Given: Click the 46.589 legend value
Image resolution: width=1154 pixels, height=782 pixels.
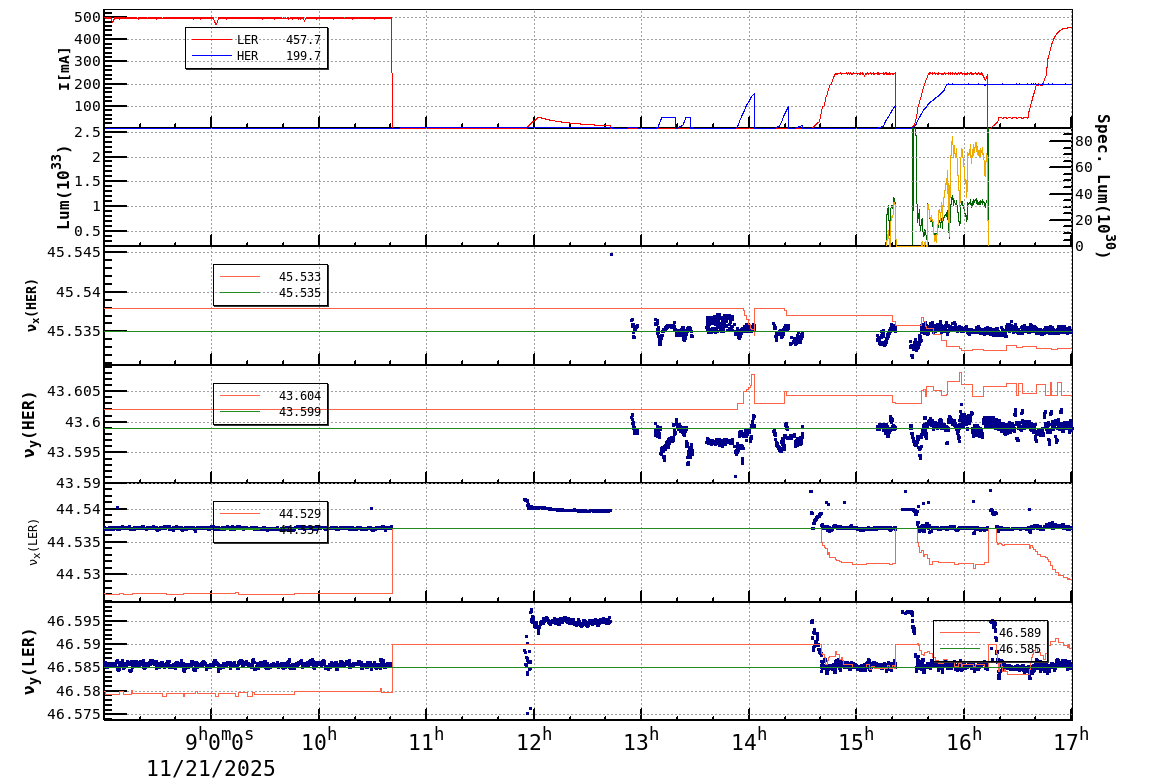Looking at the screenshot, I should (x=1019, y=633).
